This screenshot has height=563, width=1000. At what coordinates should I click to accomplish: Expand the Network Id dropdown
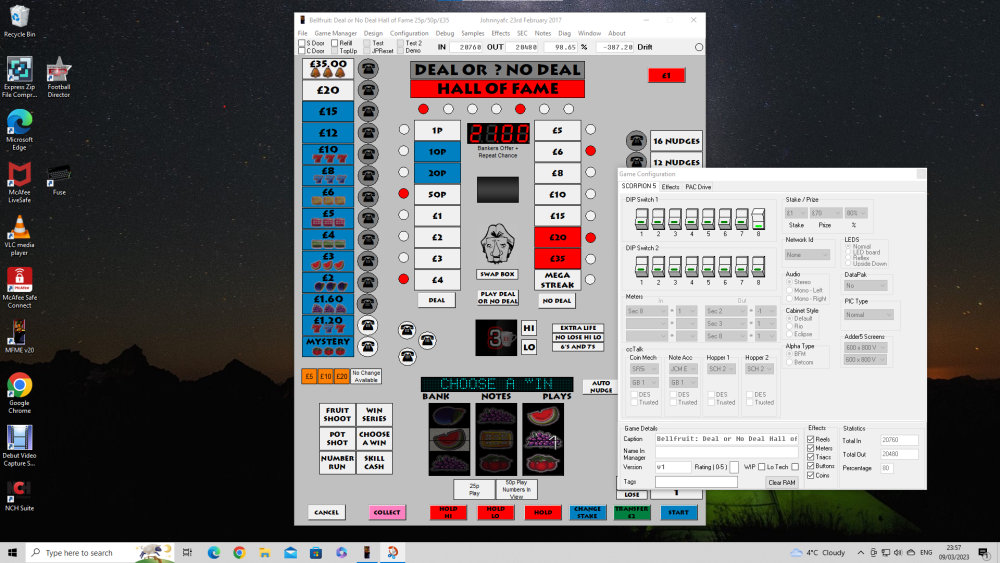[807, 254]
